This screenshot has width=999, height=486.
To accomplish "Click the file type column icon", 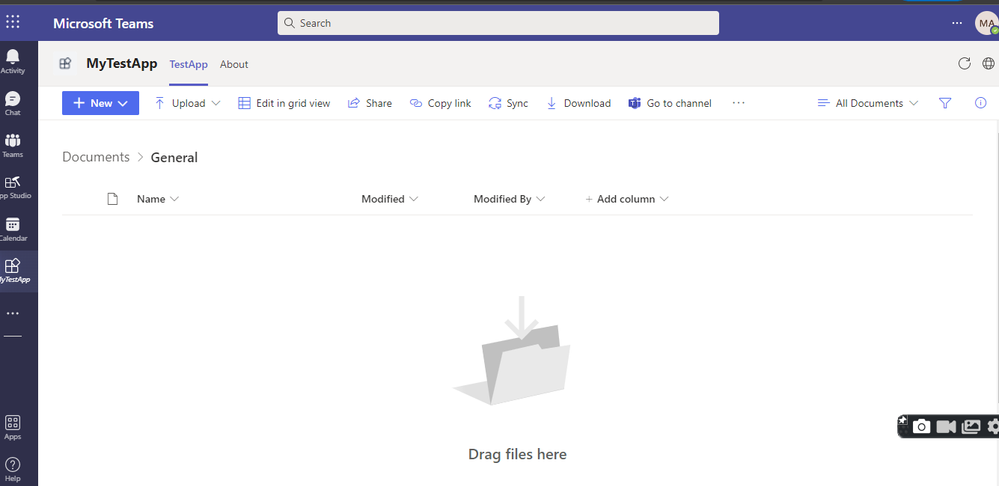I will coord(113,199).
